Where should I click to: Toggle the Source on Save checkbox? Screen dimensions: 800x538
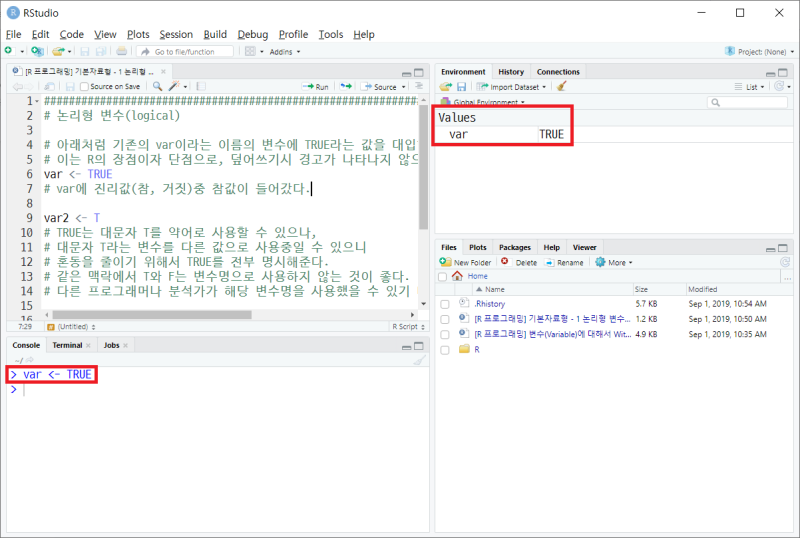point(84,87)
